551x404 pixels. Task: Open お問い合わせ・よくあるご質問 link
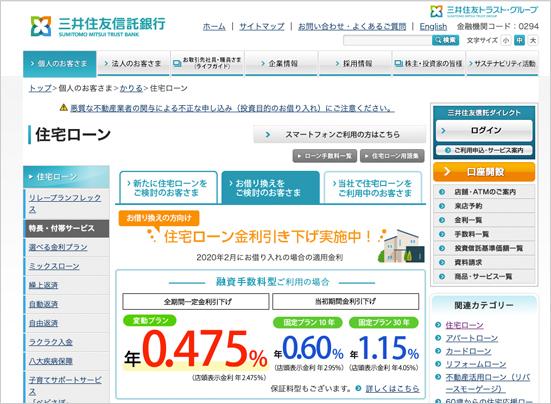tap(352, 26)
